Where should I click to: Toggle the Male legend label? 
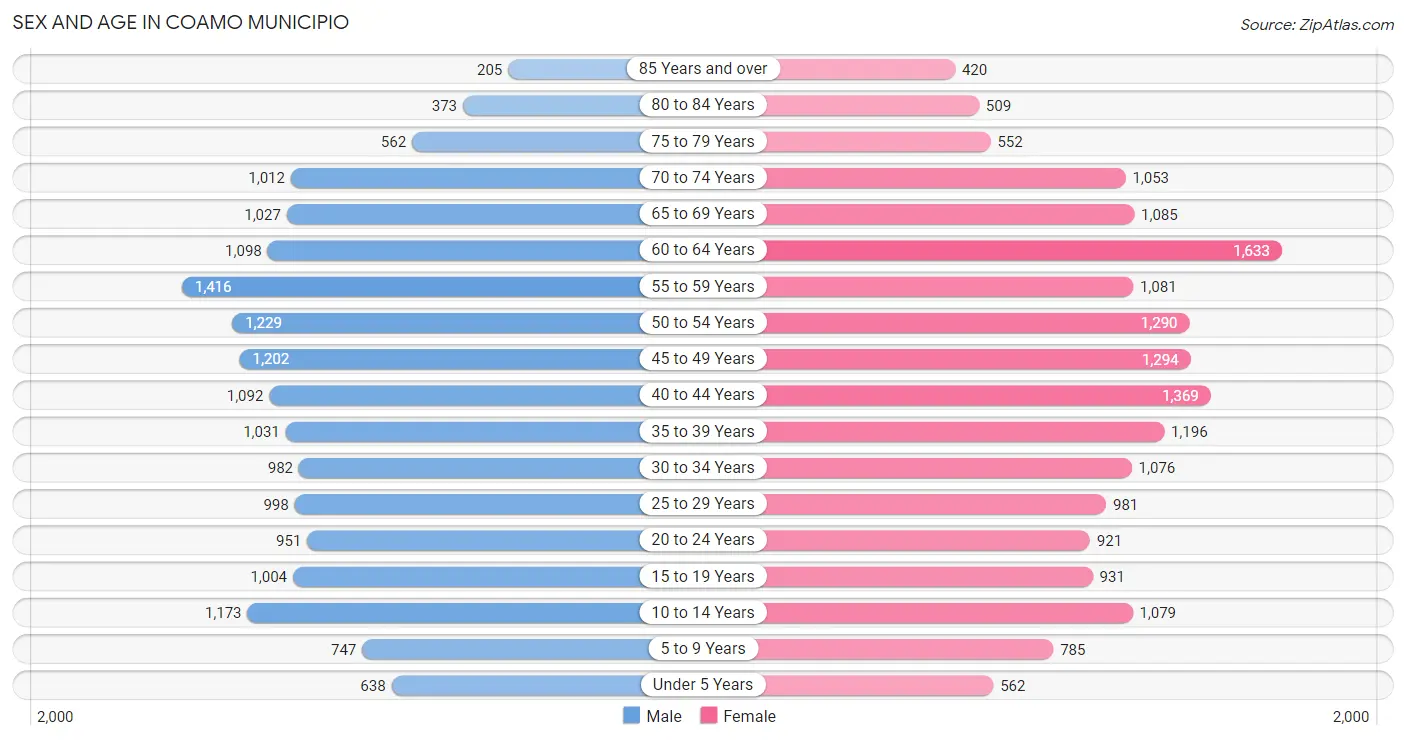coord(664,716)
